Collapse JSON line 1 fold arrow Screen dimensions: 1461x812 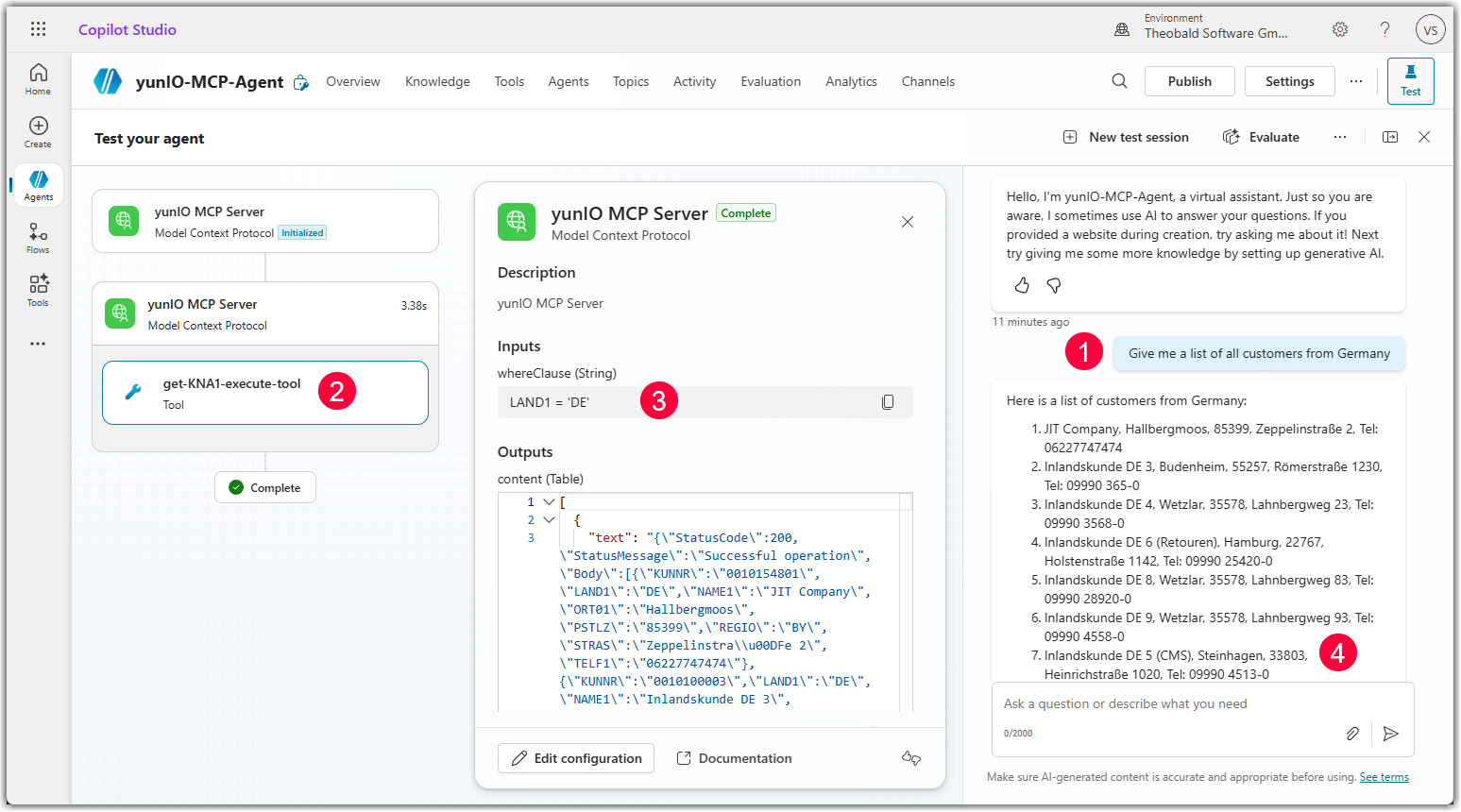pos(549,502)
